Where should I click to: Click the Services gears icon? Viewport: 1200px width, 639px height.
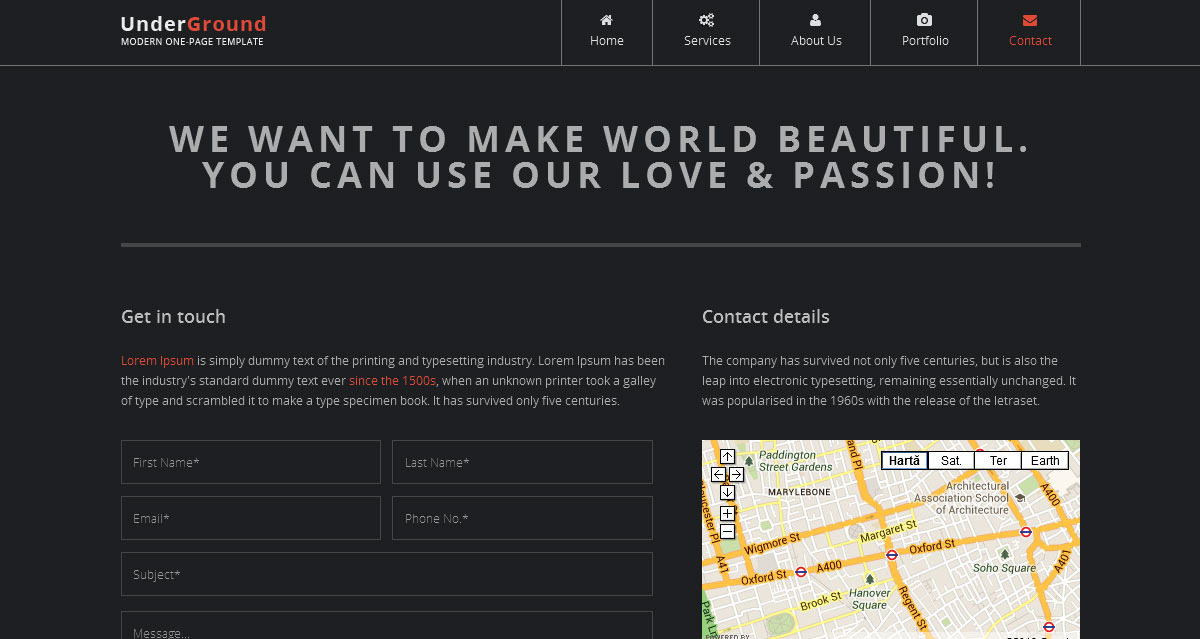707,20
